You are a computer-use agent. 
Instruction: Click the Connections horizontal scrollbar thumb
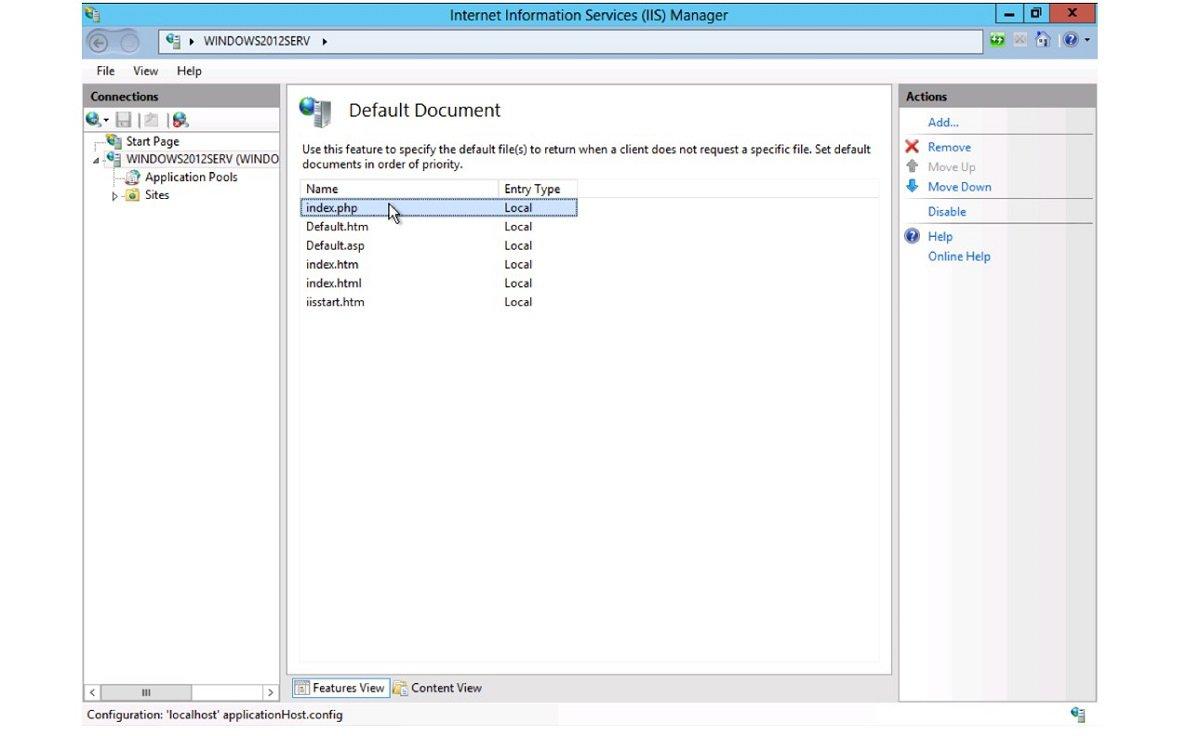[146, 692]
